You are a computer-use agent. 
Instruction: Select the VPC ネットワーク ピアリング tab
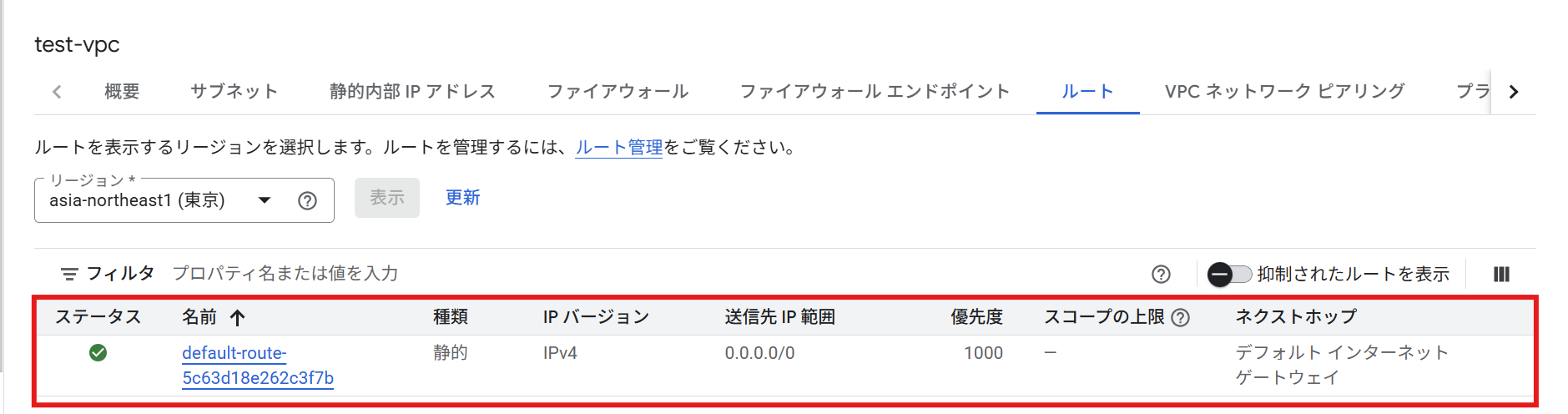(1284, 92)
